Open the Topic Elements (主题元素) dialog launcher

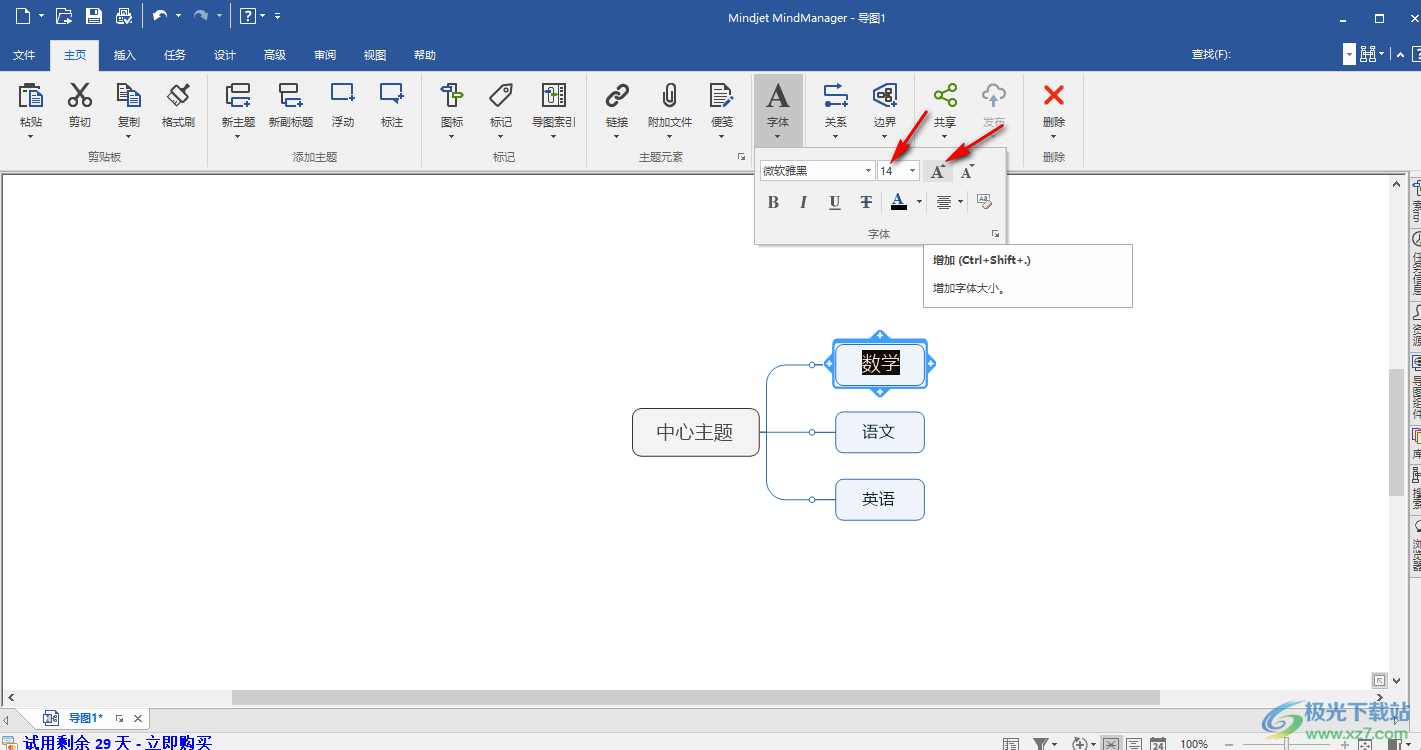coord(741,157)
